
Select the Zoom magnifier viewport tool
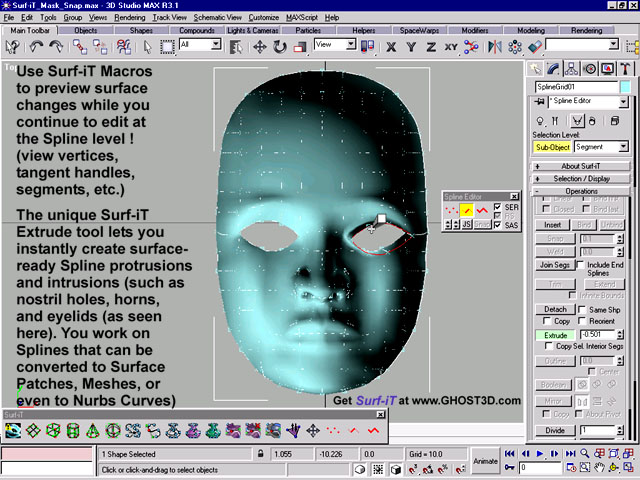pos(585,453)
